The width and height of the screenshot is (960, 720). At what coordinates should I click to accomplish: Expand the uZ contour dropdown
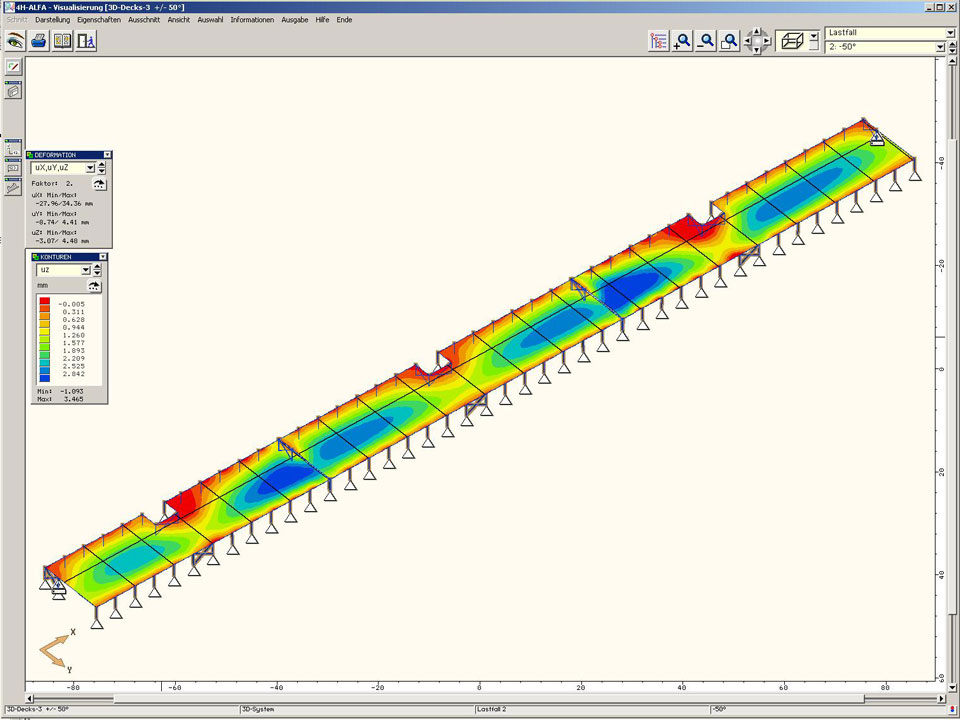(x=85, y=270)
